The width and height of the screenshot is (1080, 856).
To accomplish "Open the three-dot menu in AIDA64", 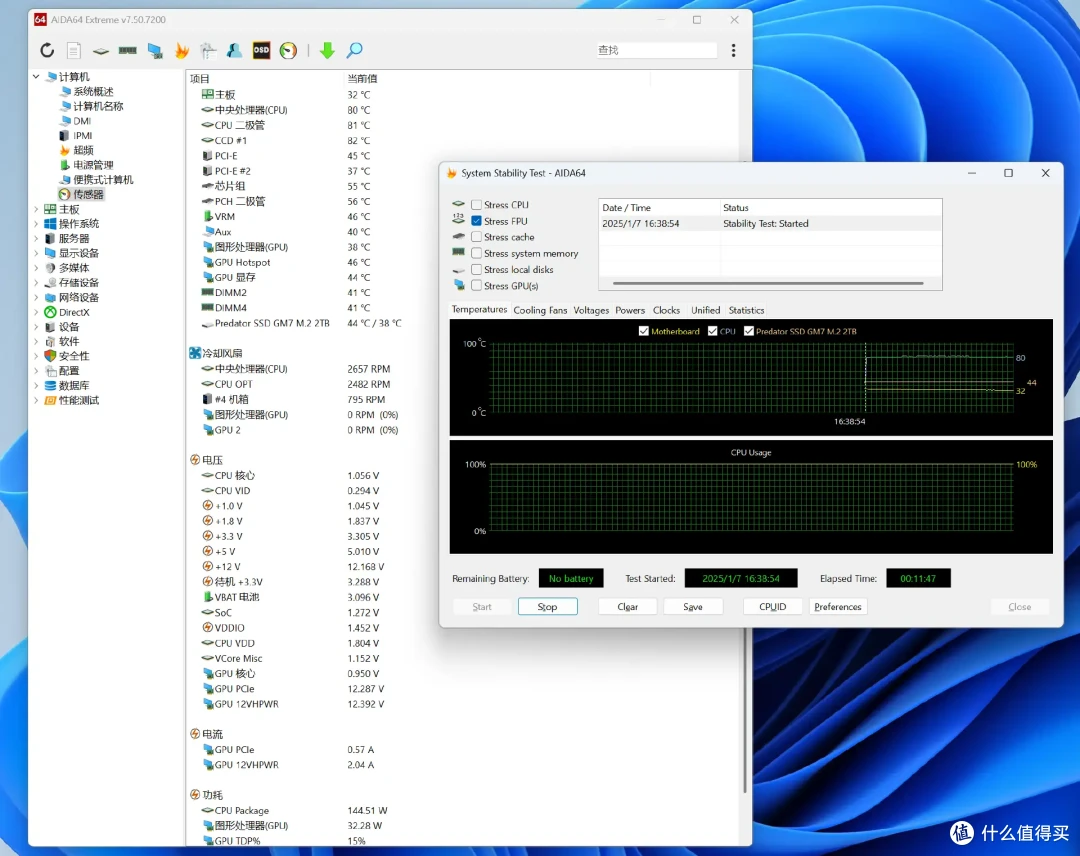I will (734, 50).
